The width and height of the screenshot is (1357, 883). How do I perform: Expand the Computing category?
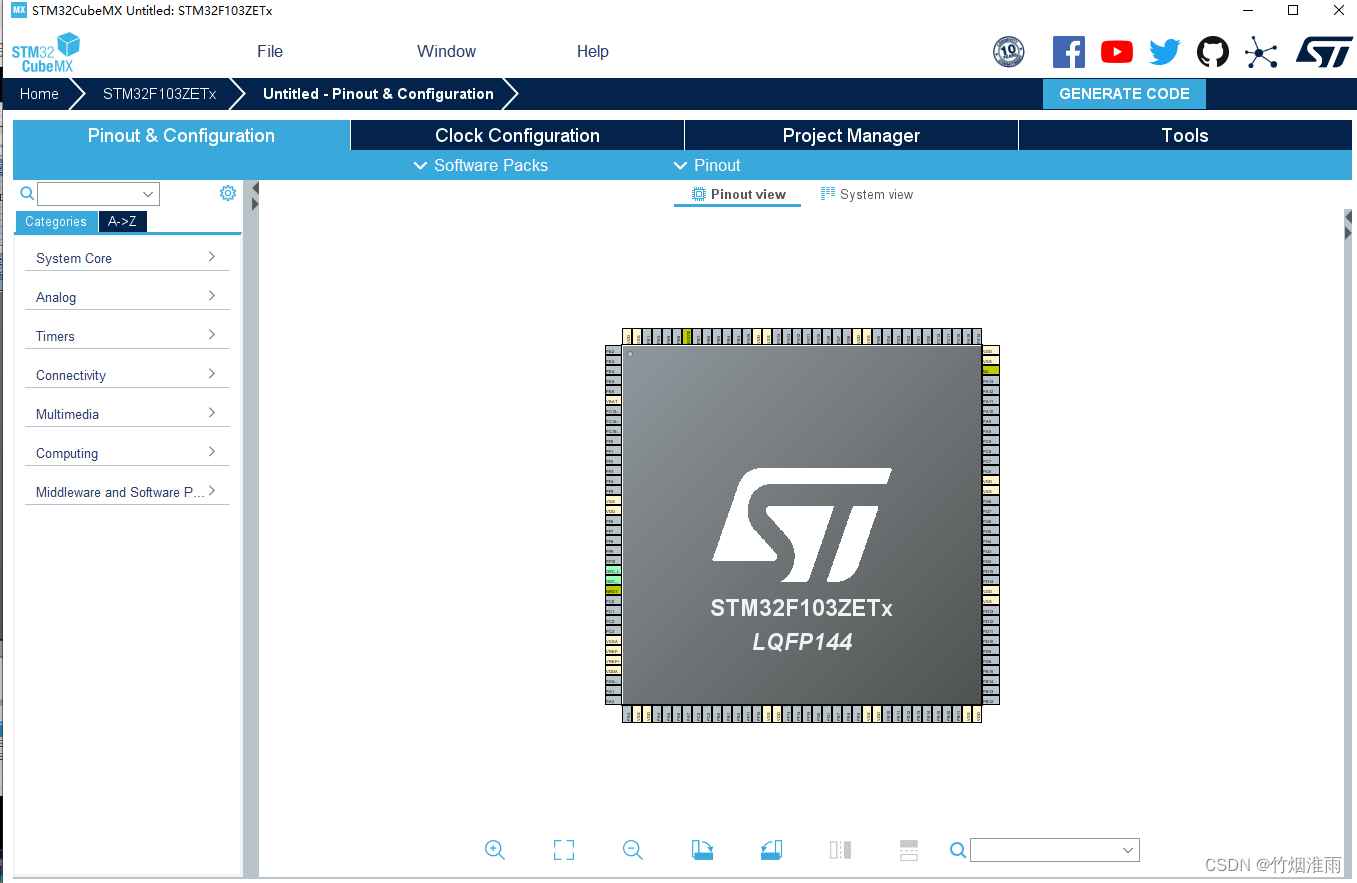click(x=127, y=453)
